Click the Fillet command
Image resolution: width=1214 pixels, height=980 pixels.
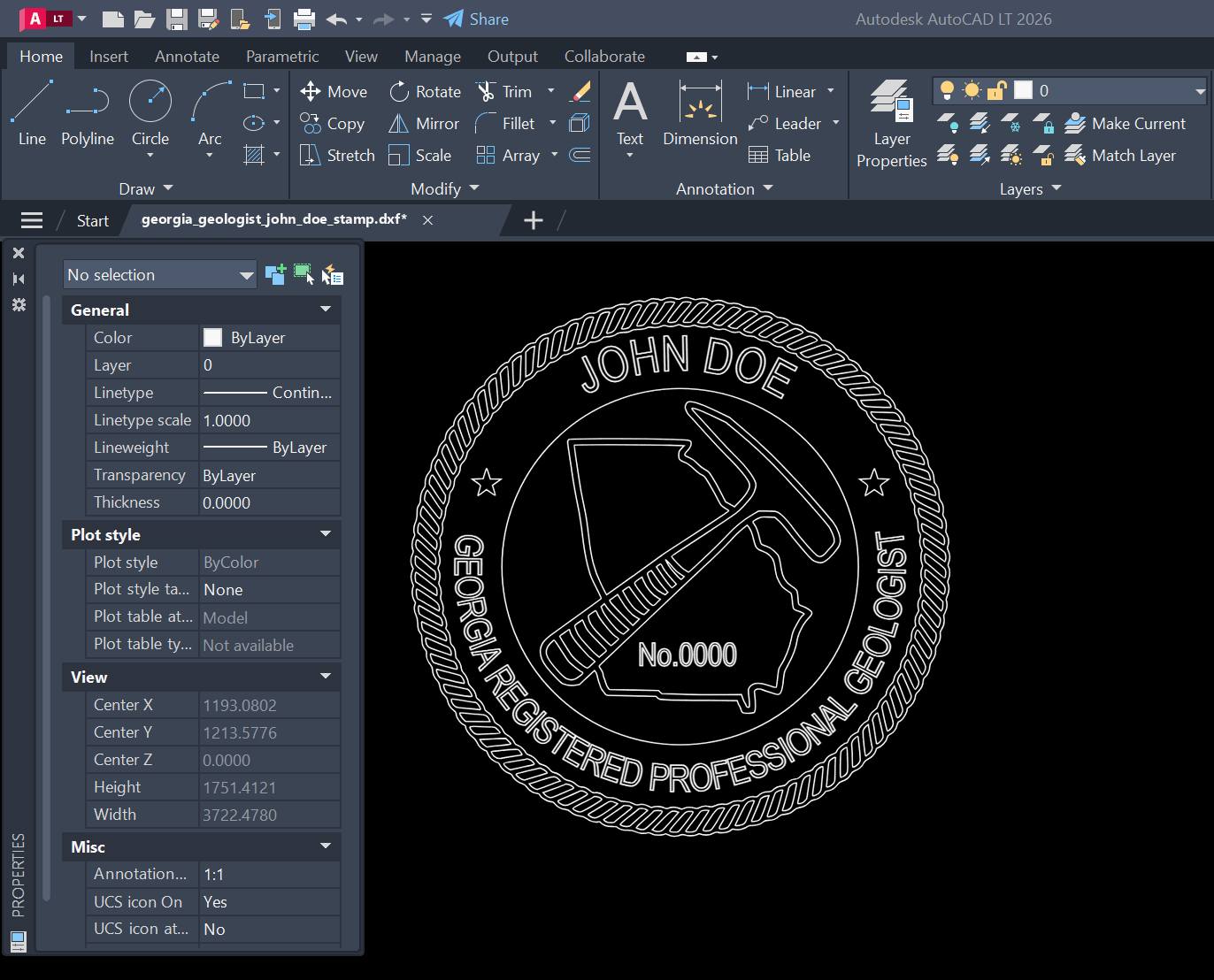pos(505,124)
